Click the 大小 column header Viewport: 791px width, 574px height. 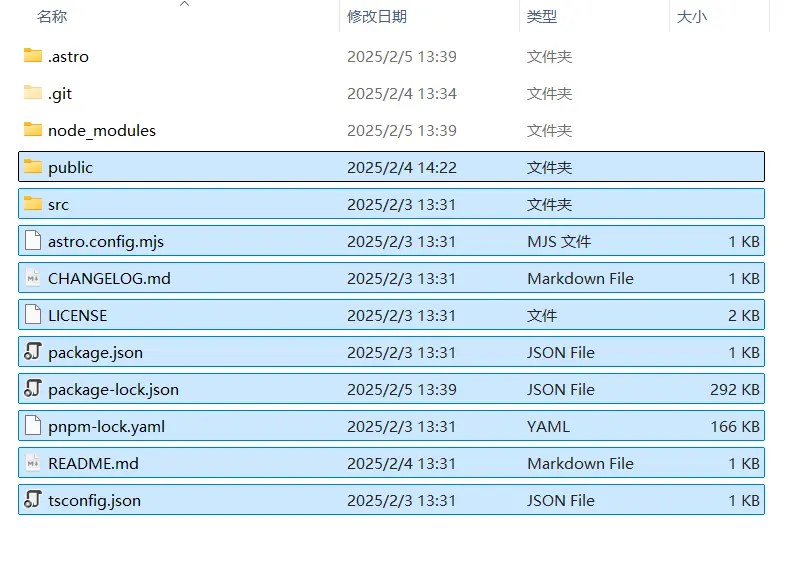pos(691,17)
